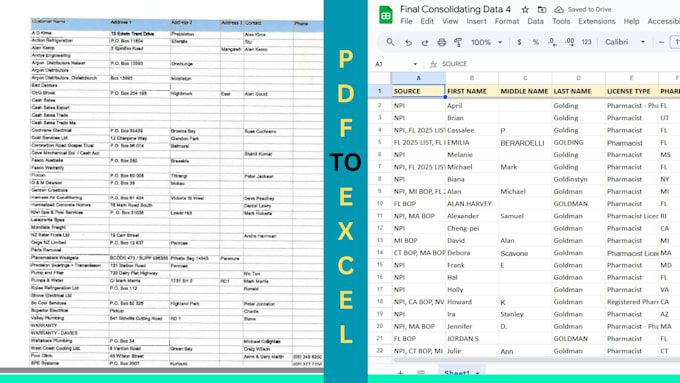Screen dimensions: 680x383
Task: Click the LICENSE TYPE header cell
Action: point(632,91)
